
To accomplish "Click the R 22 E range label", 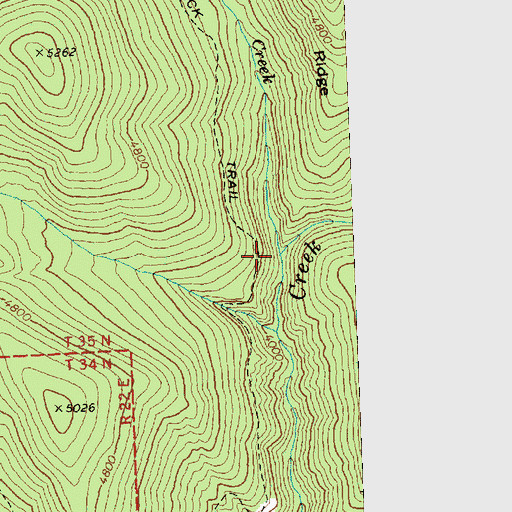I will coord(126,401).
